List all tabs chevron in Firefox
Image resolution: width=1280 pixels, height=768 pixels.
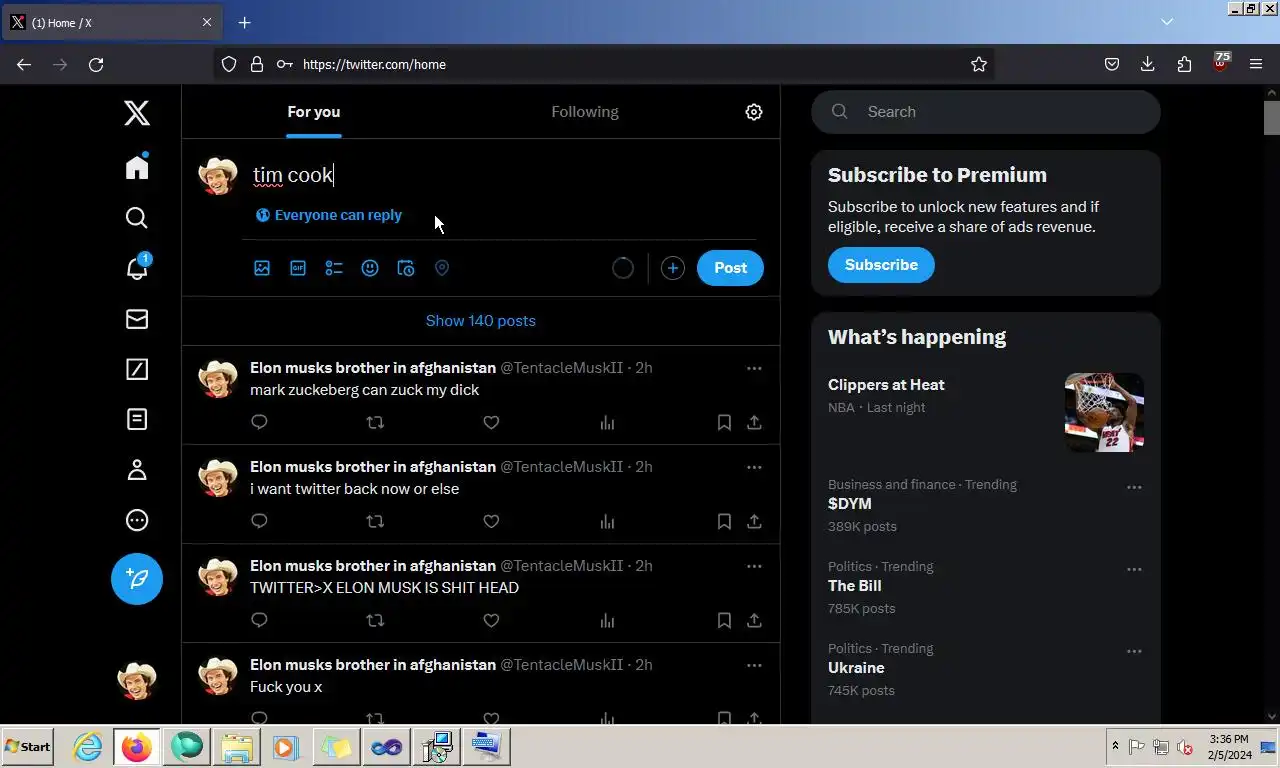tap(1167, 21)
